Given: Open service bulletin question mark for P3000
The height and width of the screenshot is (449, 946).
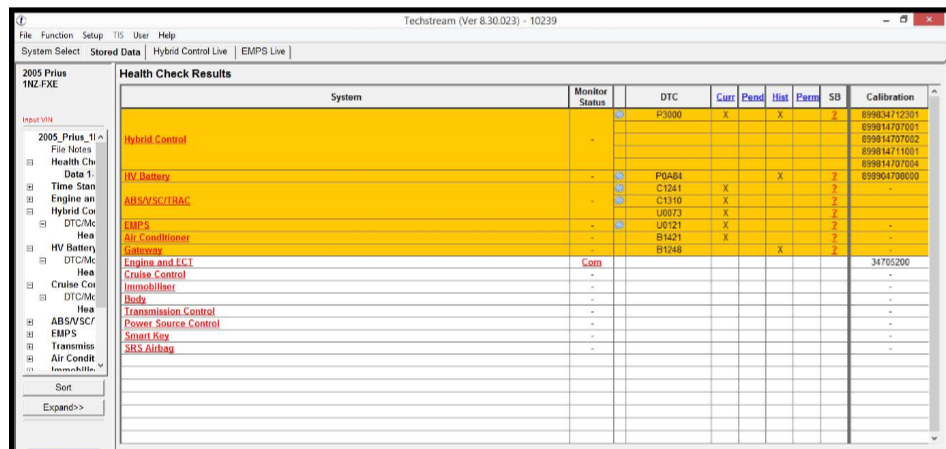Looking at the screenshot, I should [x=834, y=115].
